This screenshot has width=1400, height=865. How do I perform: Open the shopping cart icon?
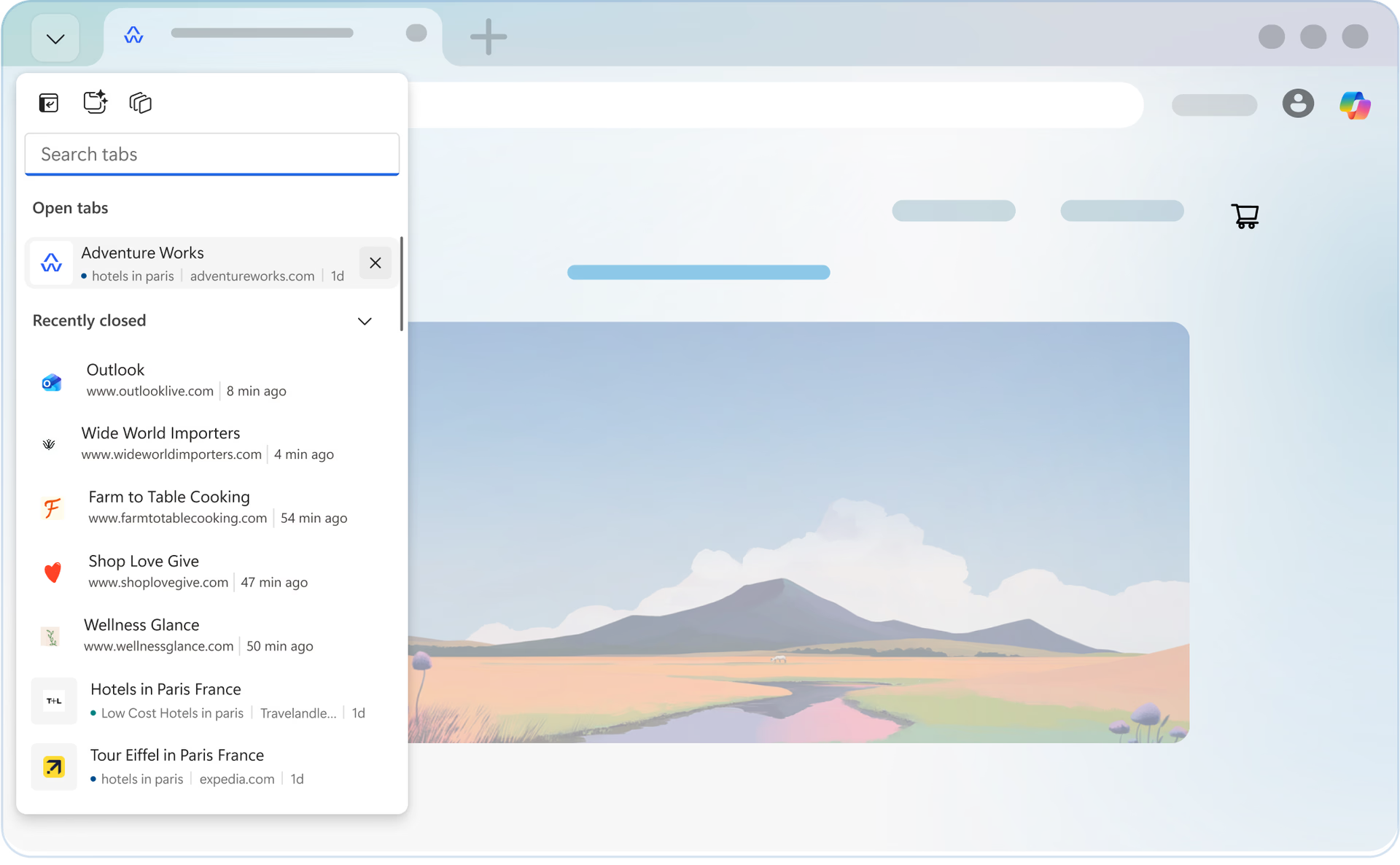click(1245, 216)
